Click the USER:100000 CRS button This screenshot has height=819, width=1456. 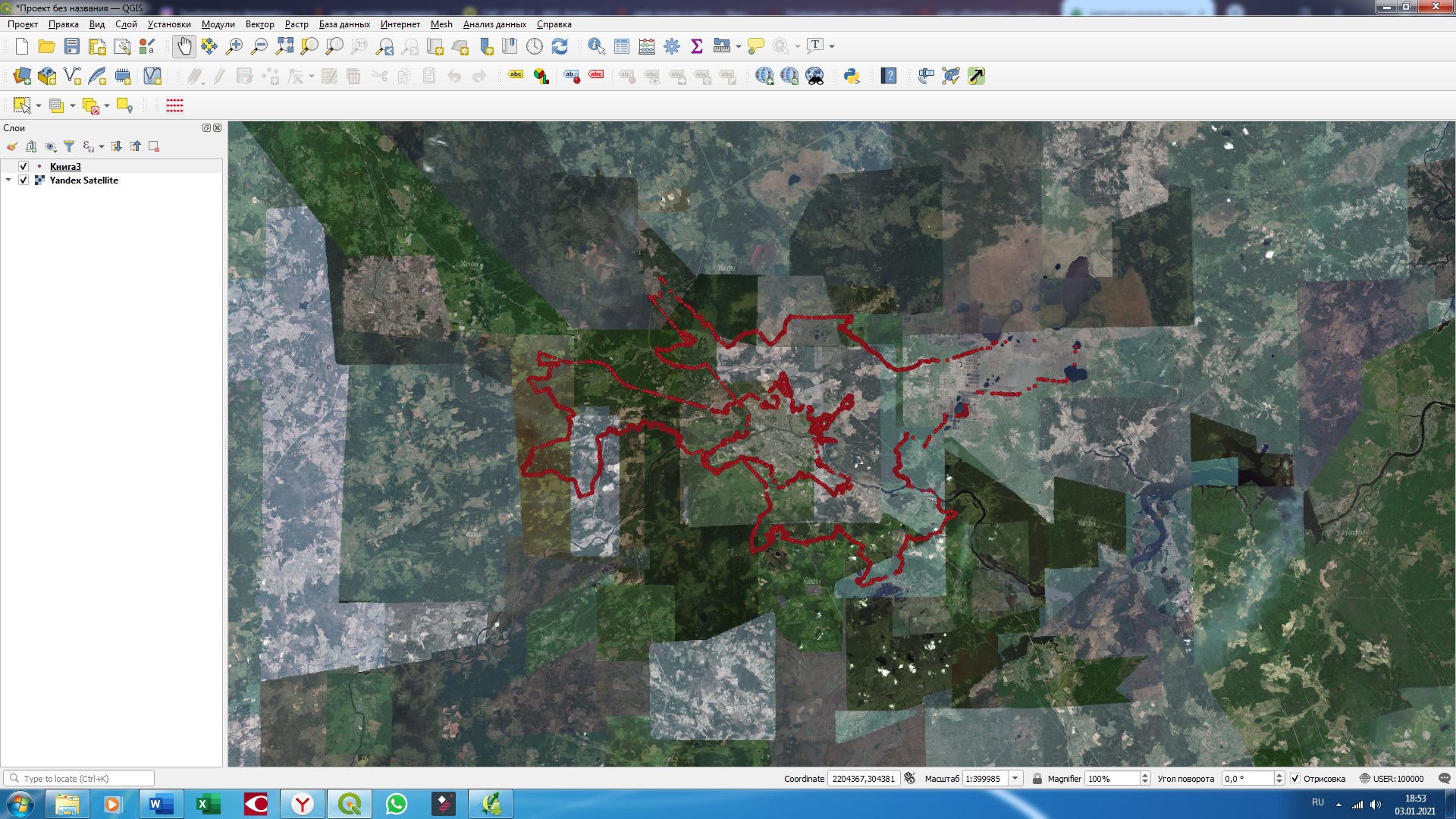tap(1392, 779)
